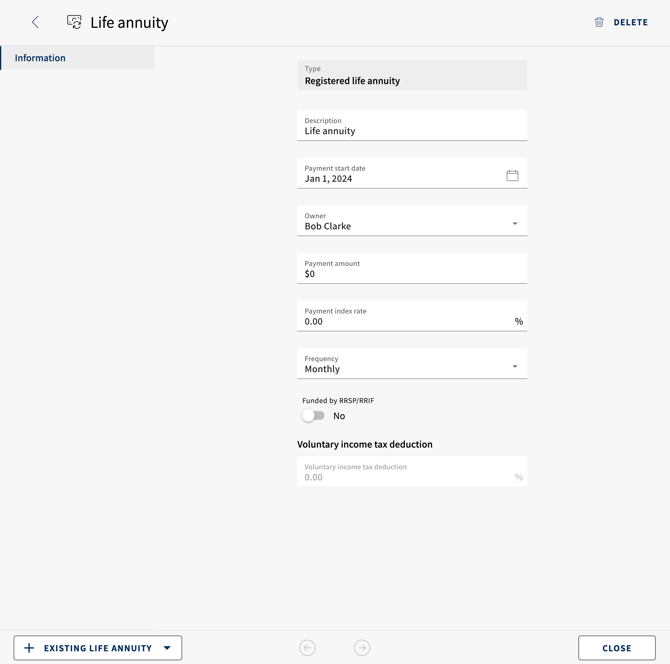This screenshot has width=670, height=664.
Task: Select the Information tab
Action: point(77,58)
